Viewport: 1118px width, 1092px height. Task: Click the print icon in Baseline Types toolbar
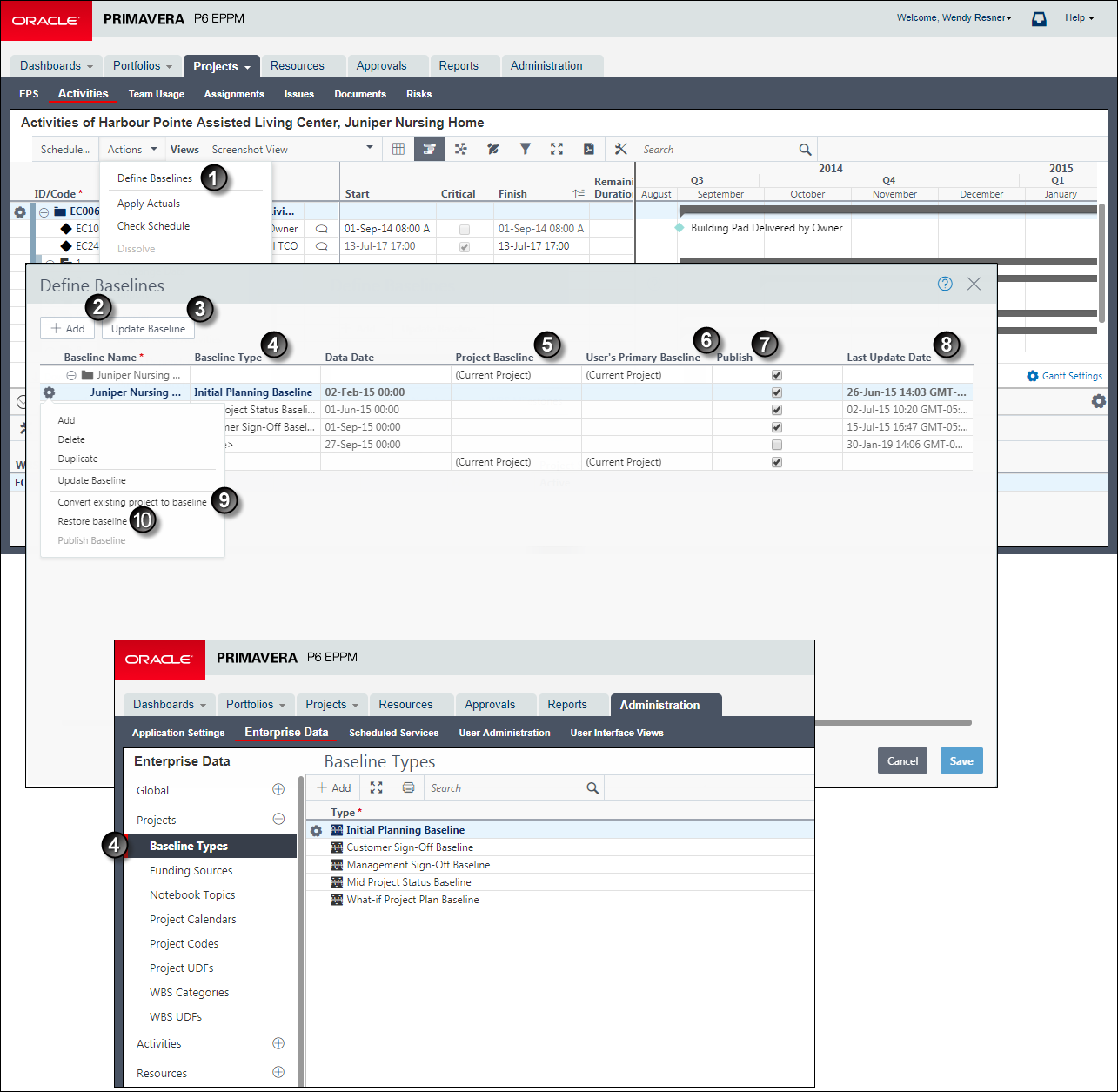(x=408, y=787)
